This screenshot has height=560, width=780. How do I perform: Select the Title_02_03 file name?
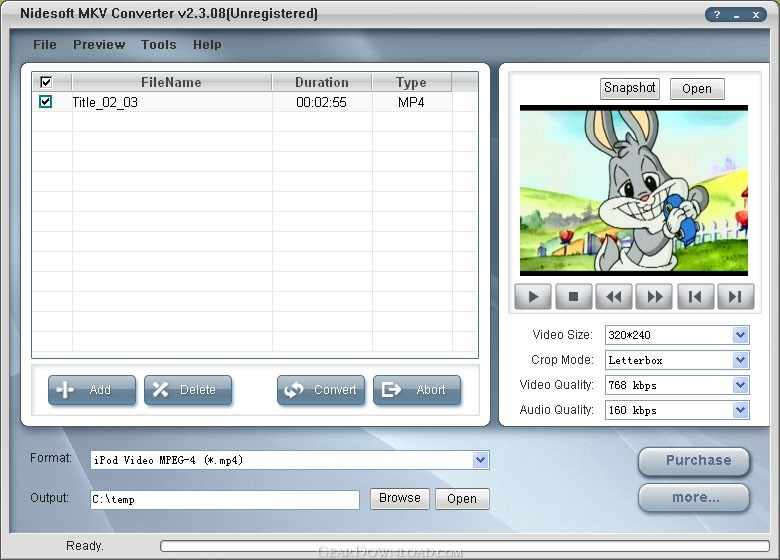coord(105,102)
